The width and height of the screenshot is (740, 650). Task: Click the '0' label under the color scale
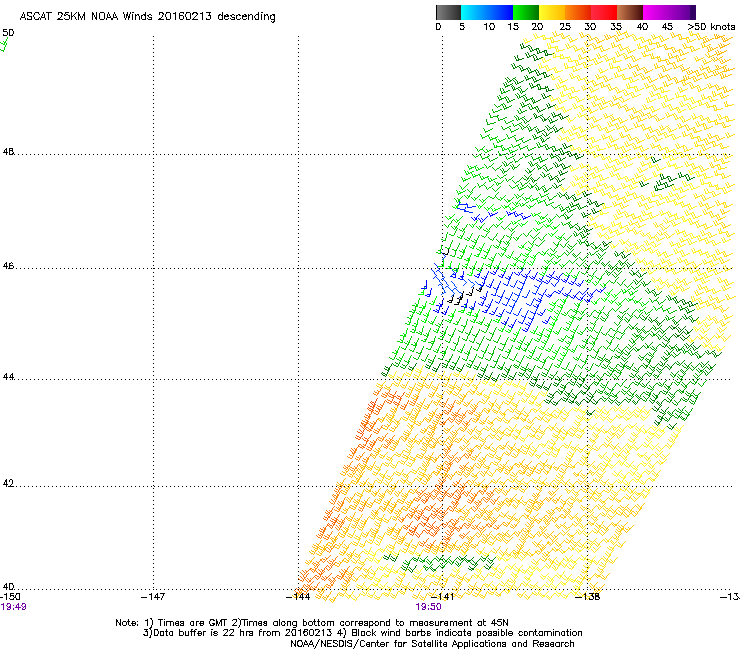point(438,27)
